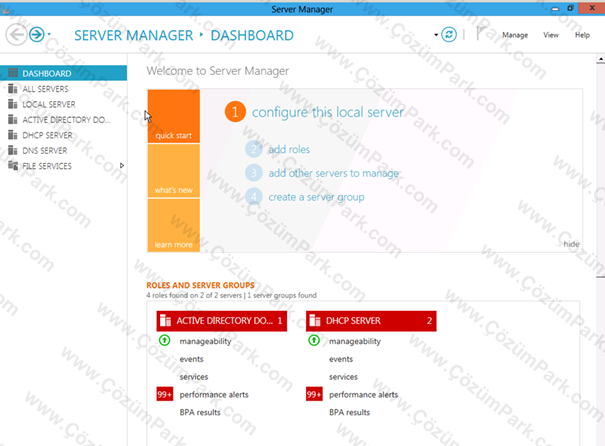Image resolution: width=605 pixels, height=446 pixels.
Task: Open the navigation history dropdown arrow
Action: [x=49, y=35]
